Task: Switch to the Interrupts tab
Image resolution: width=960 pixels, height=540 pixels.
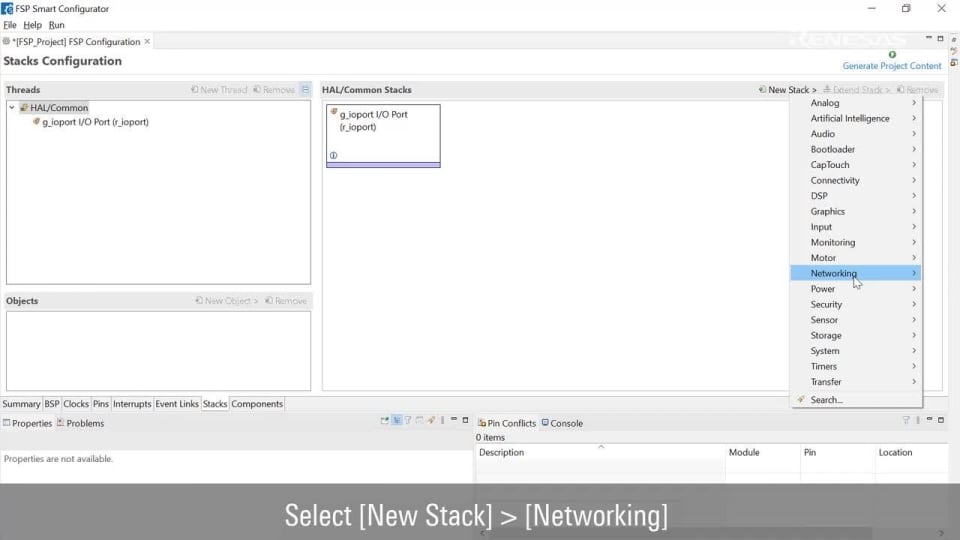Action: (132, 404)
